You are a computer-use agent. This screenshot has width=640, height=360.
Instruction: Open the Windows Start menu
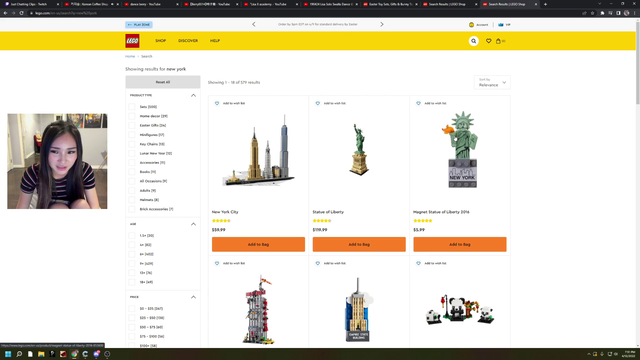tap(8, 354)
